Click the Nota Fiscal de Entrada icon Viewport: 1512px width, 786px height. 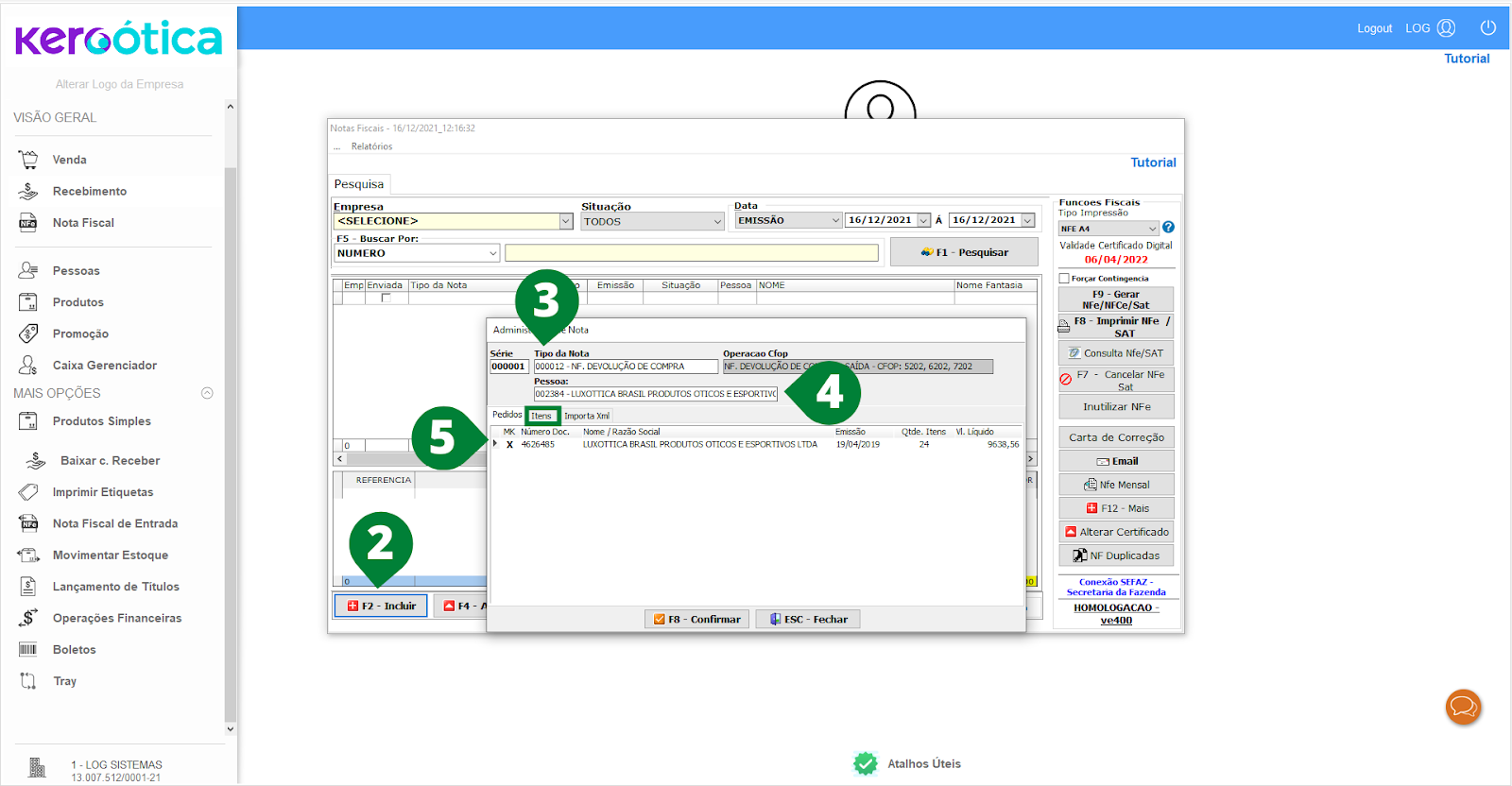tap(28, 523)
